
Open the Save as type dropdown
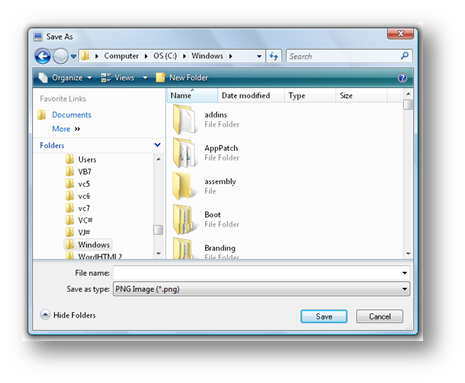pos(261,289)
